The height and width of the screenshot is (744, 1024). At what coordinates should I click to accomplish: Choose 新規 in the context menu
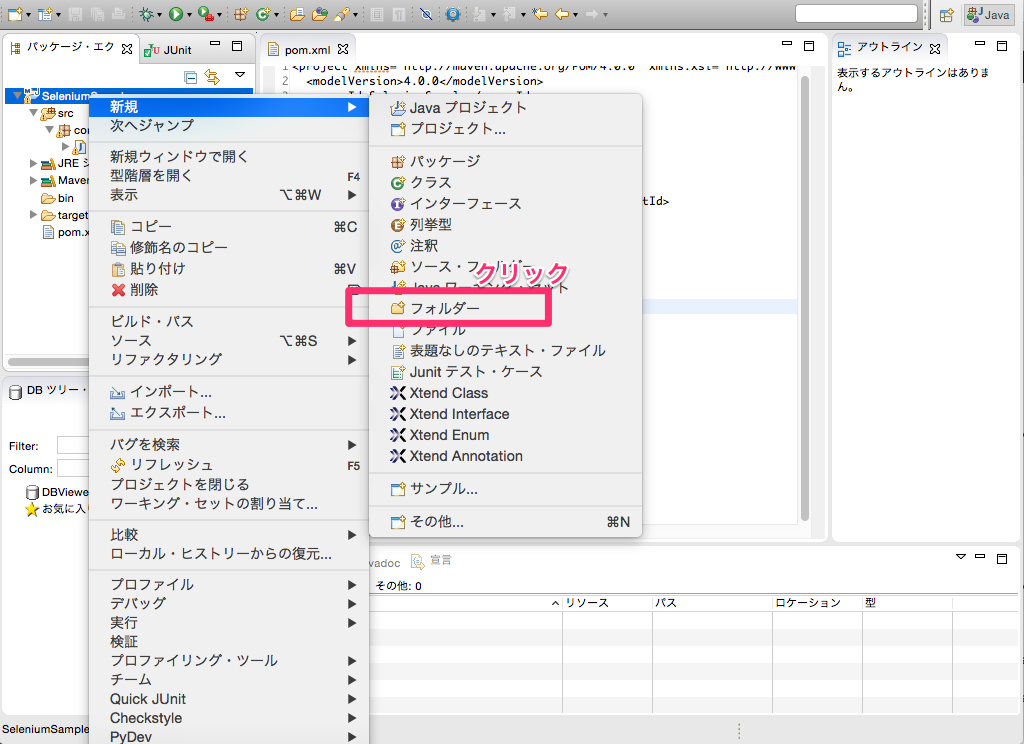(x=229, y=106)
